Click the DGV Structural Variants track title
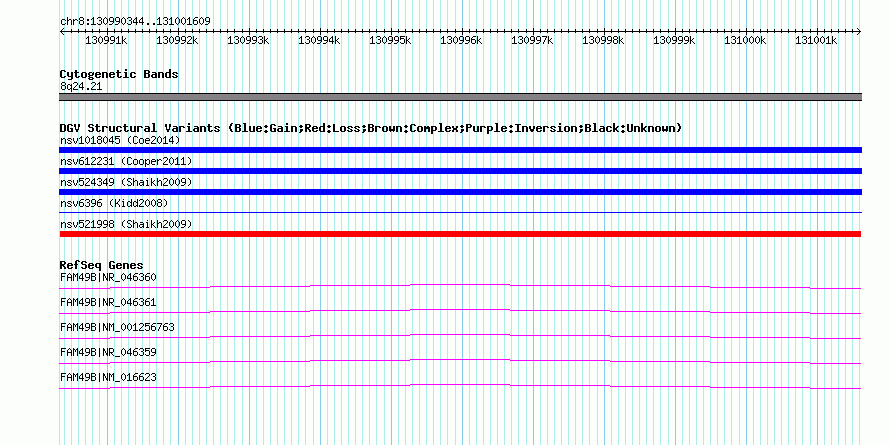Screen dimensions: 890x445 pos(371,128)
